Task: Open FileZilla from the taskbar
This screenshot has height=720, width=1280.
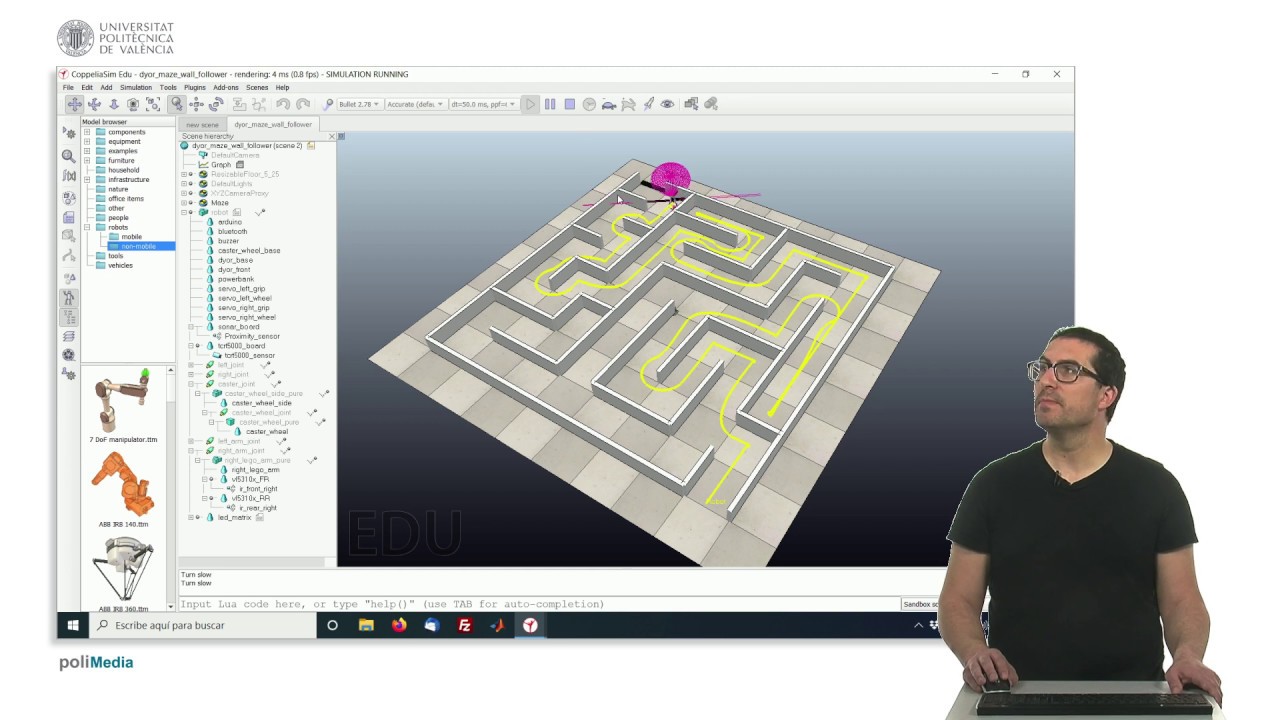Action: point(464,625)
